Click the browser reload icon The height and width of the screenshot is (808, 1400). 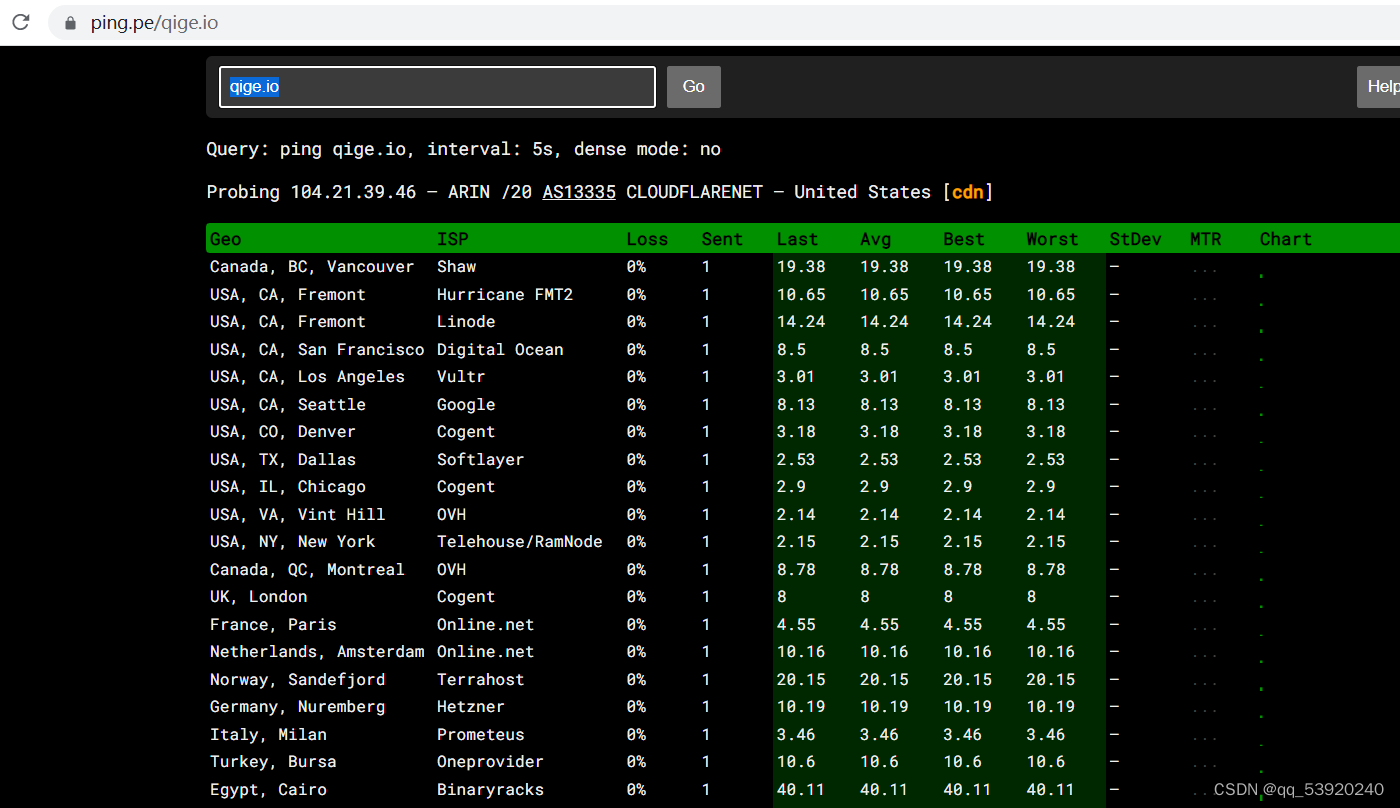click(20, 22)
